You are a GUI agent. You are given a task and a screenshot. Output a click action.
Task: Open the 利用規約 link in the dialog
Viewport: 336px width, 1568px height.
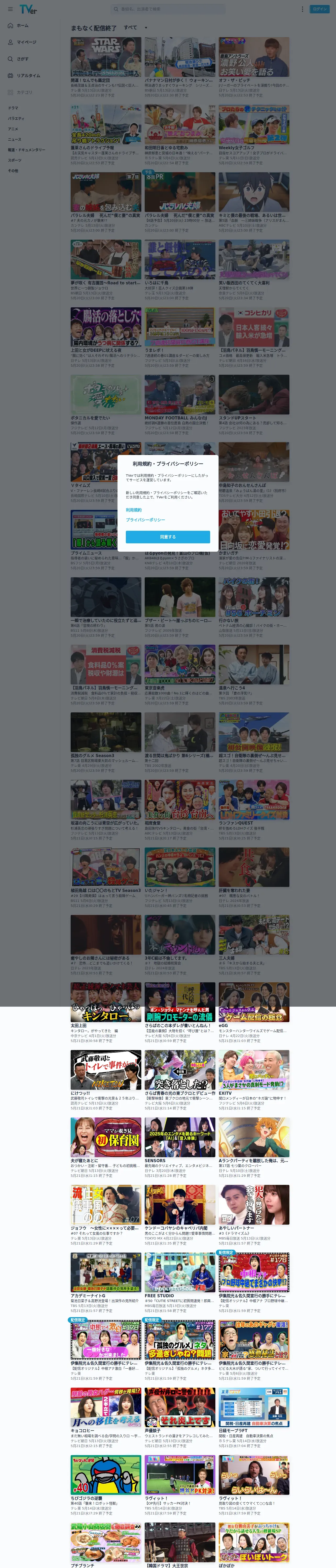(133, 510)
